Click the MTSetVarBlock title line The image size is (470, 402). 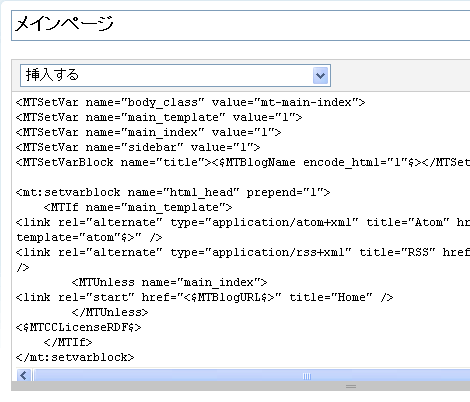[x=243, y=162]
